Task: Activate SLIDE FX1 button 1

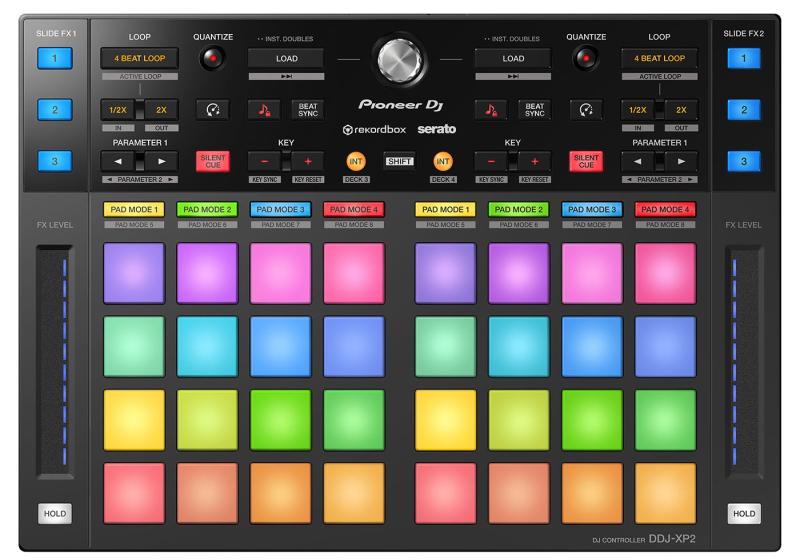Action: 55,58
